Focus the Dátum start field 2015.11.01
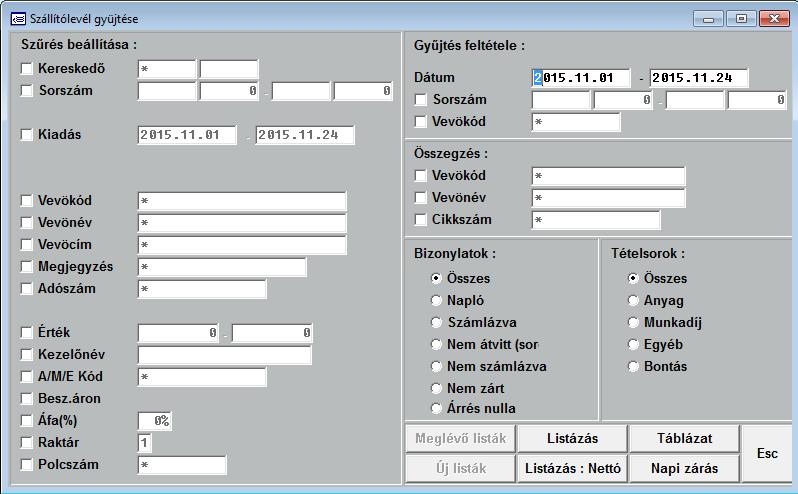The height and width of the screenshot is (494, 798). click(x=581, y=78)
